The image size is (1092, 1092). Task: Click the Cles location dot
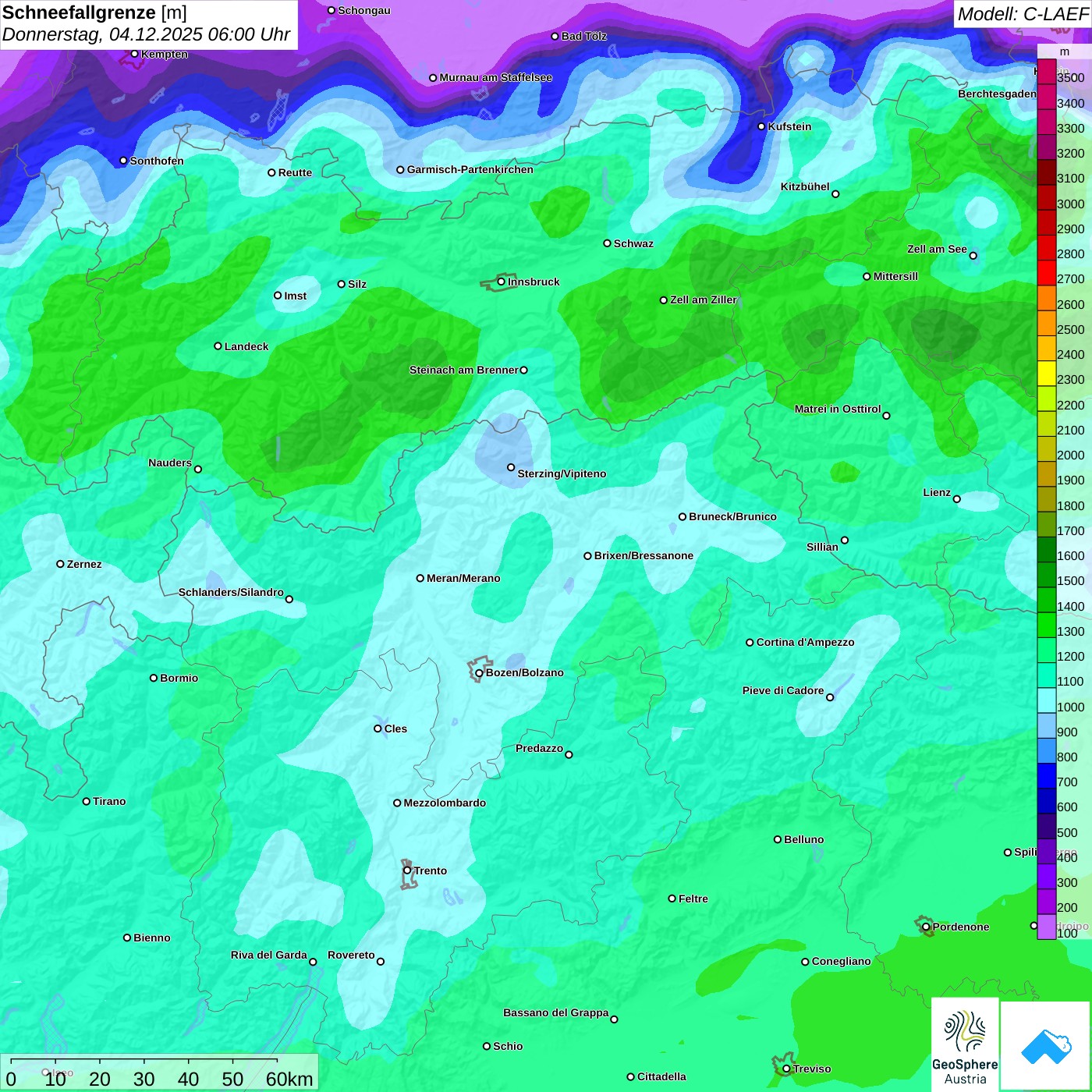click(378, 729)
